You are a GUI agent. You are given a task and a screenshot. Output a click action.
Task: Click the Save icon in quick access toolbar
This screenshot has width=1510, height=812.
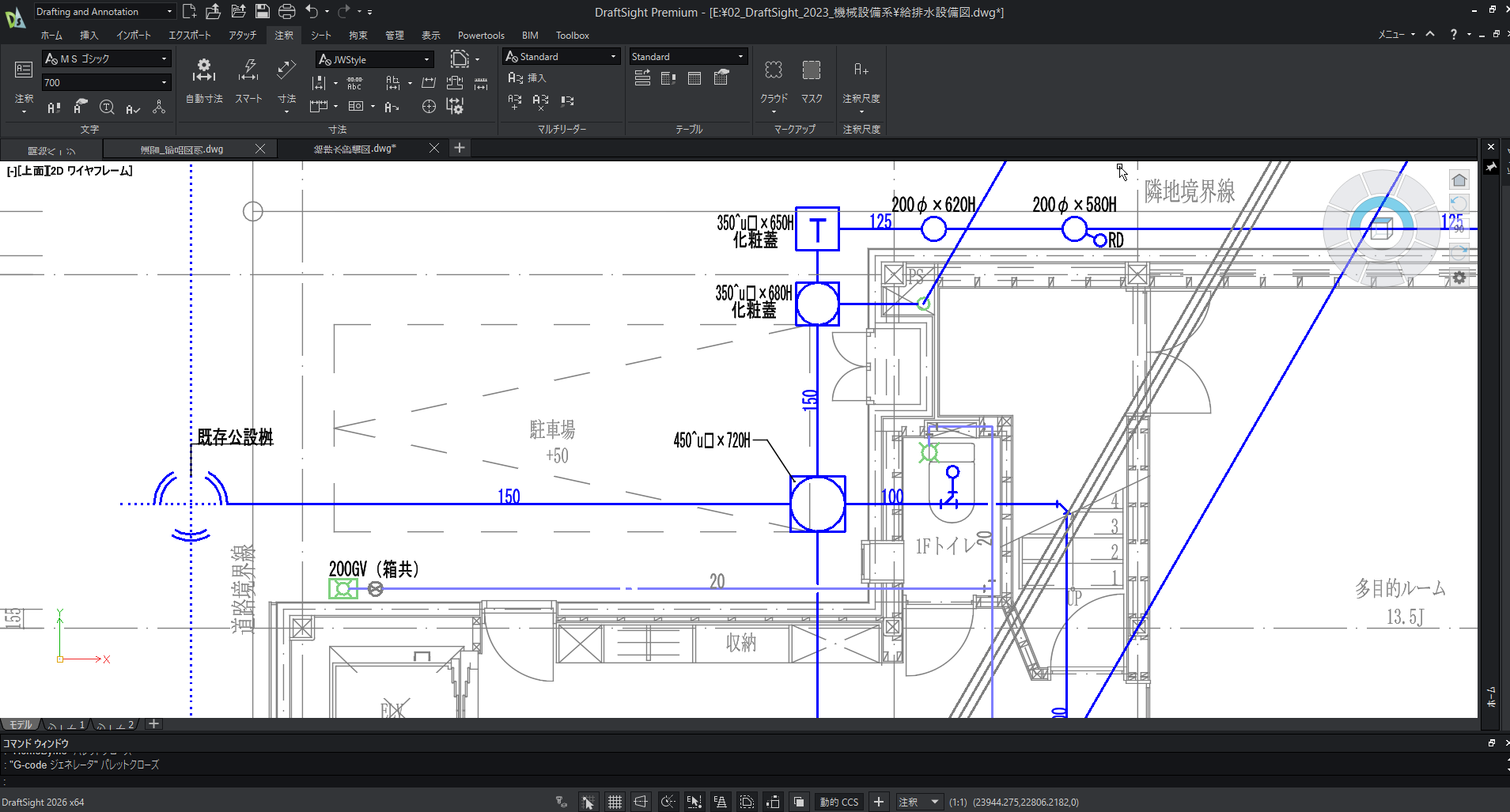coord(262,11)
